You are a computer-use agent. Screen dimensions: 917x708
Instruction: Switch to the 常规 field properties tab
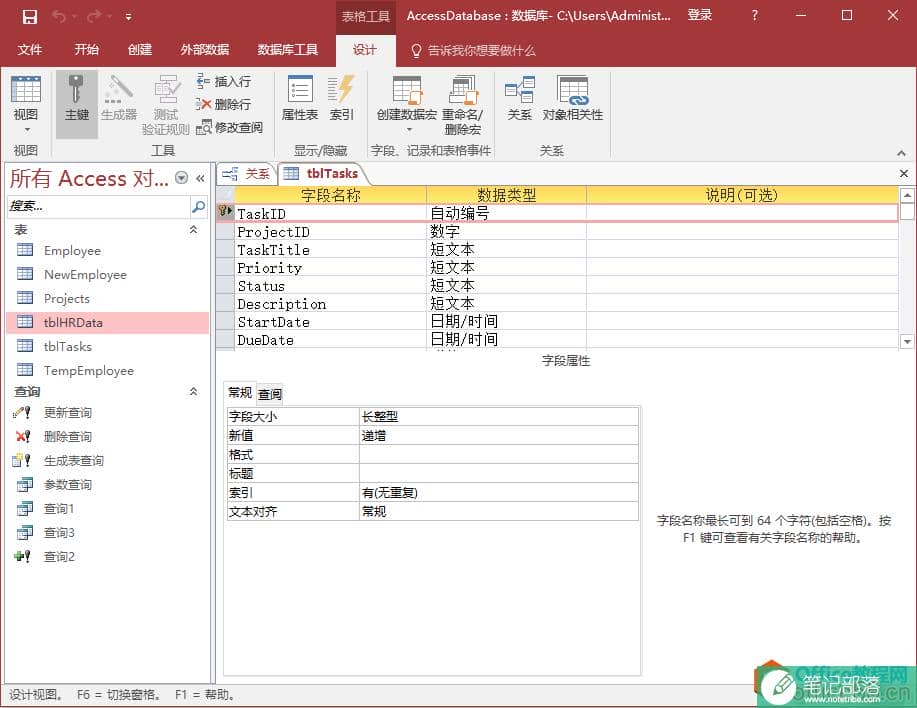[x=240, y=392]
